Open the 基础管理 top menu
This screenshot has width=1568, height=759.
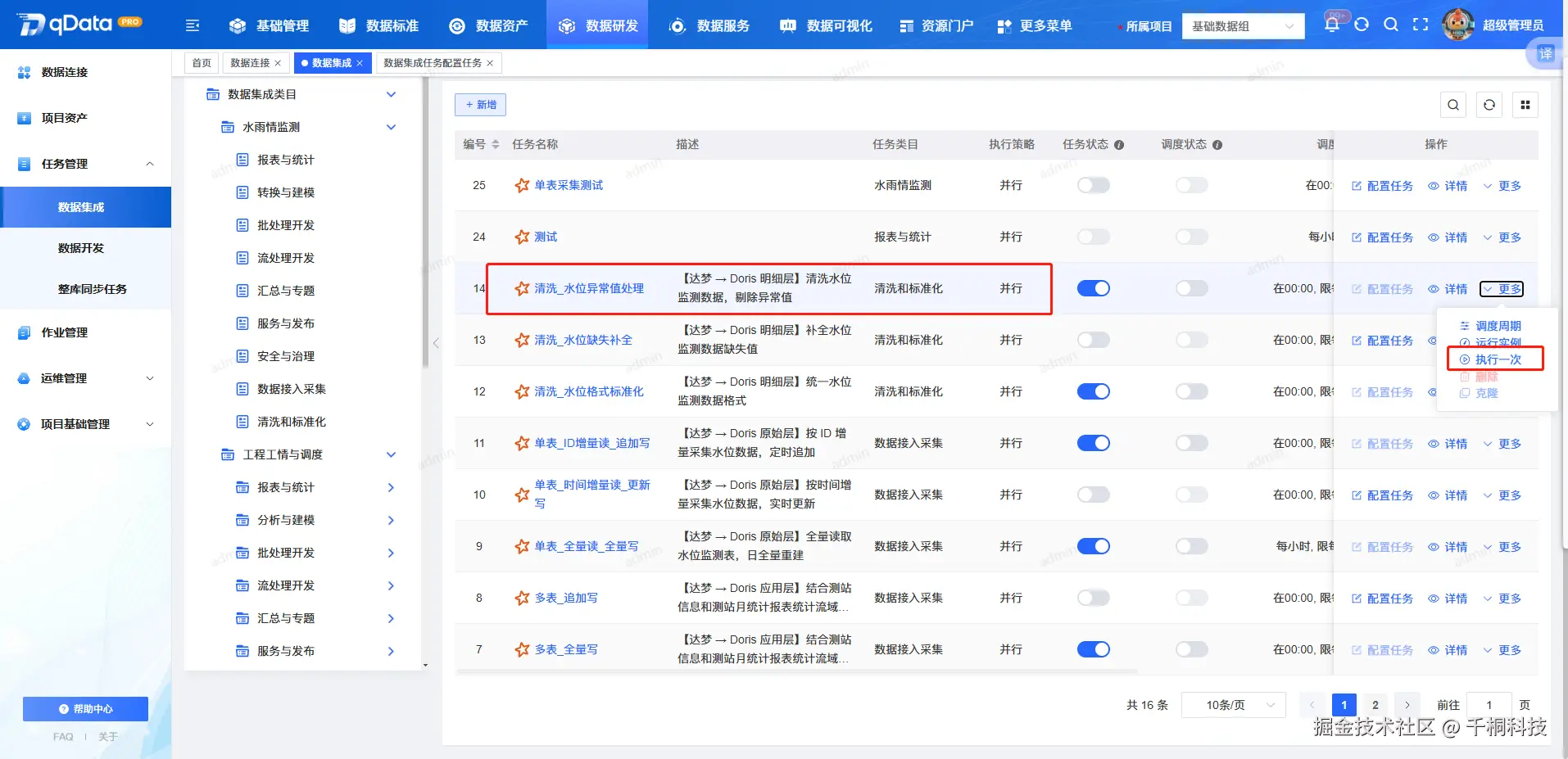click(270, 26)
